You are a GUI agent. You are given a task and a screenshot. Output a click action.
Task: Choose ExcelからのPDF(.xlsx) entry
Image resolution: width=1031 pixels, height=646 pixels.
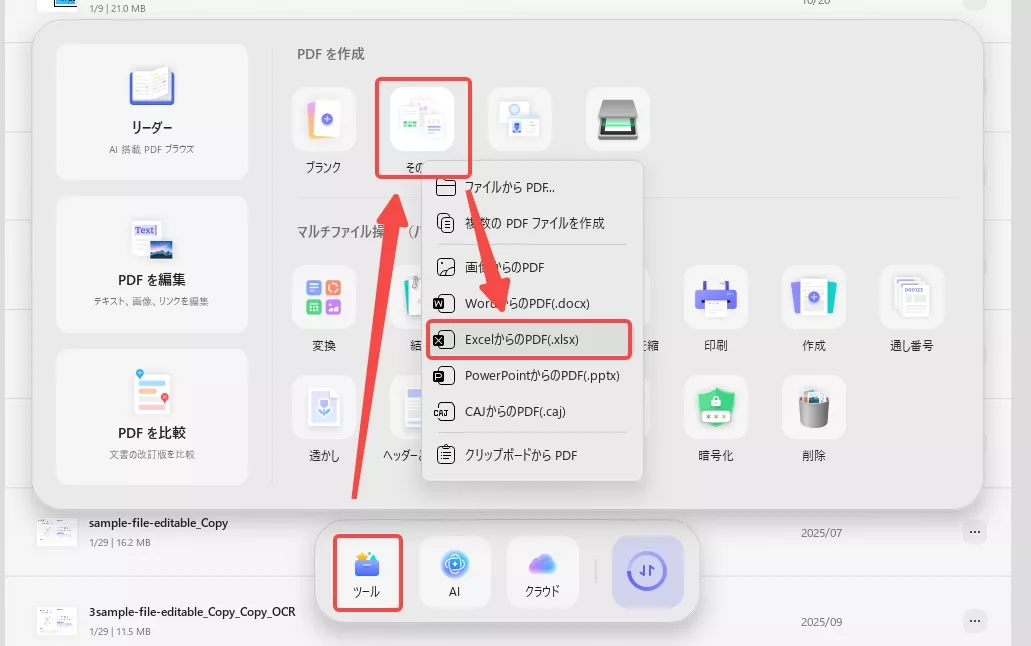tap(531, 339)
